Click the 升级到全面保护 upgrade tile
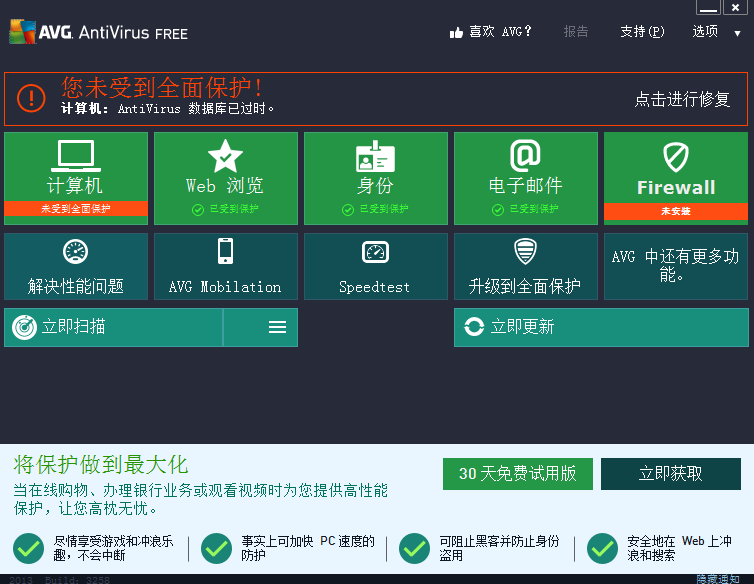This screenshot has width=754, height=584. click(x=525, y=266)
